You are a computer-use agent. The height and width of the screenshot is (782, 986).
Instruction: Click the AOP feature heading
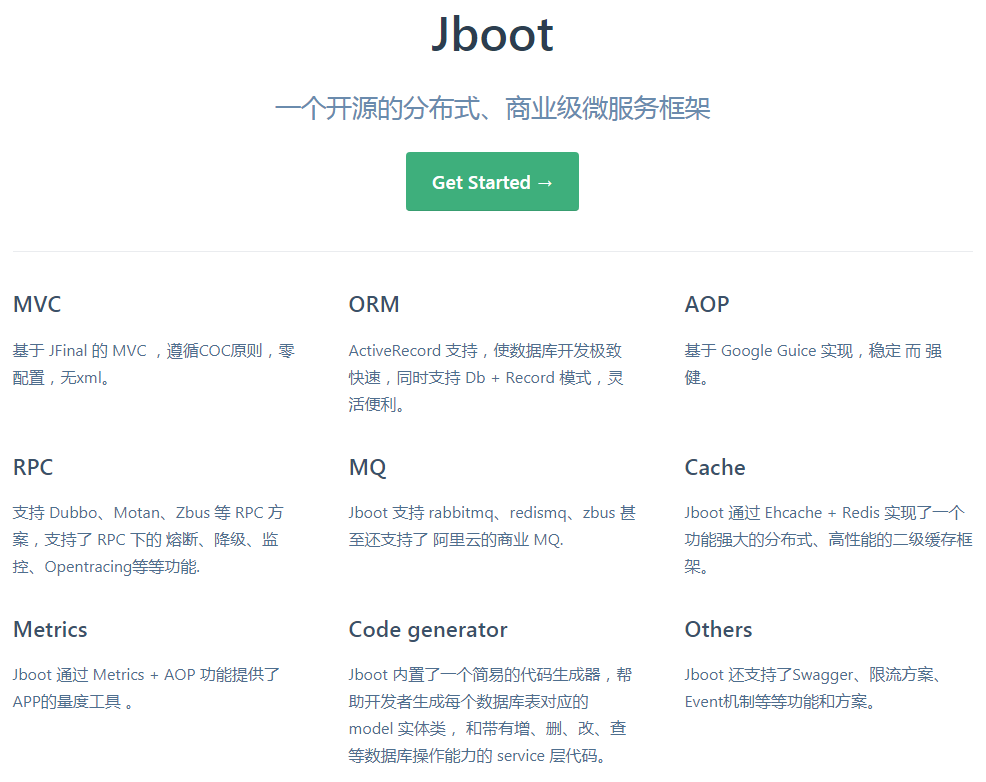click(707, 304)
